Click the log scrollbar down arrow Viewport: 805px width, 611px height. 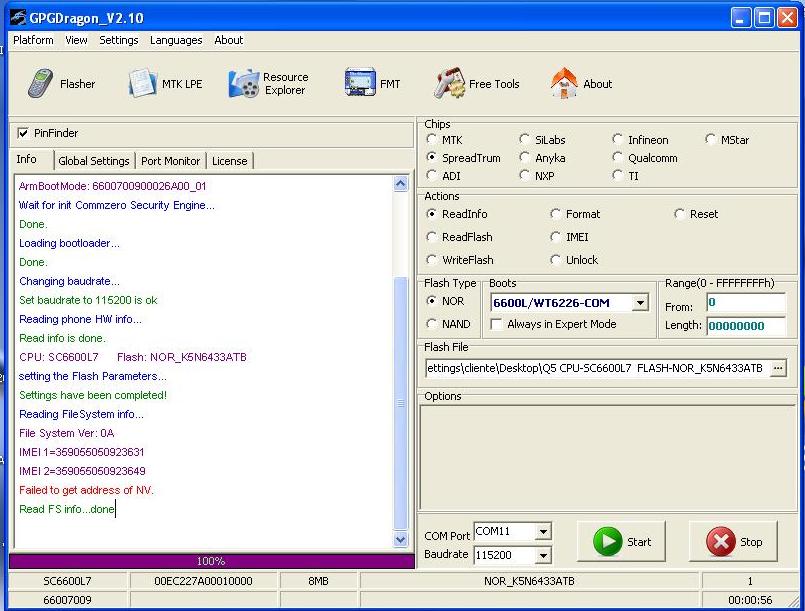(400, 539)
